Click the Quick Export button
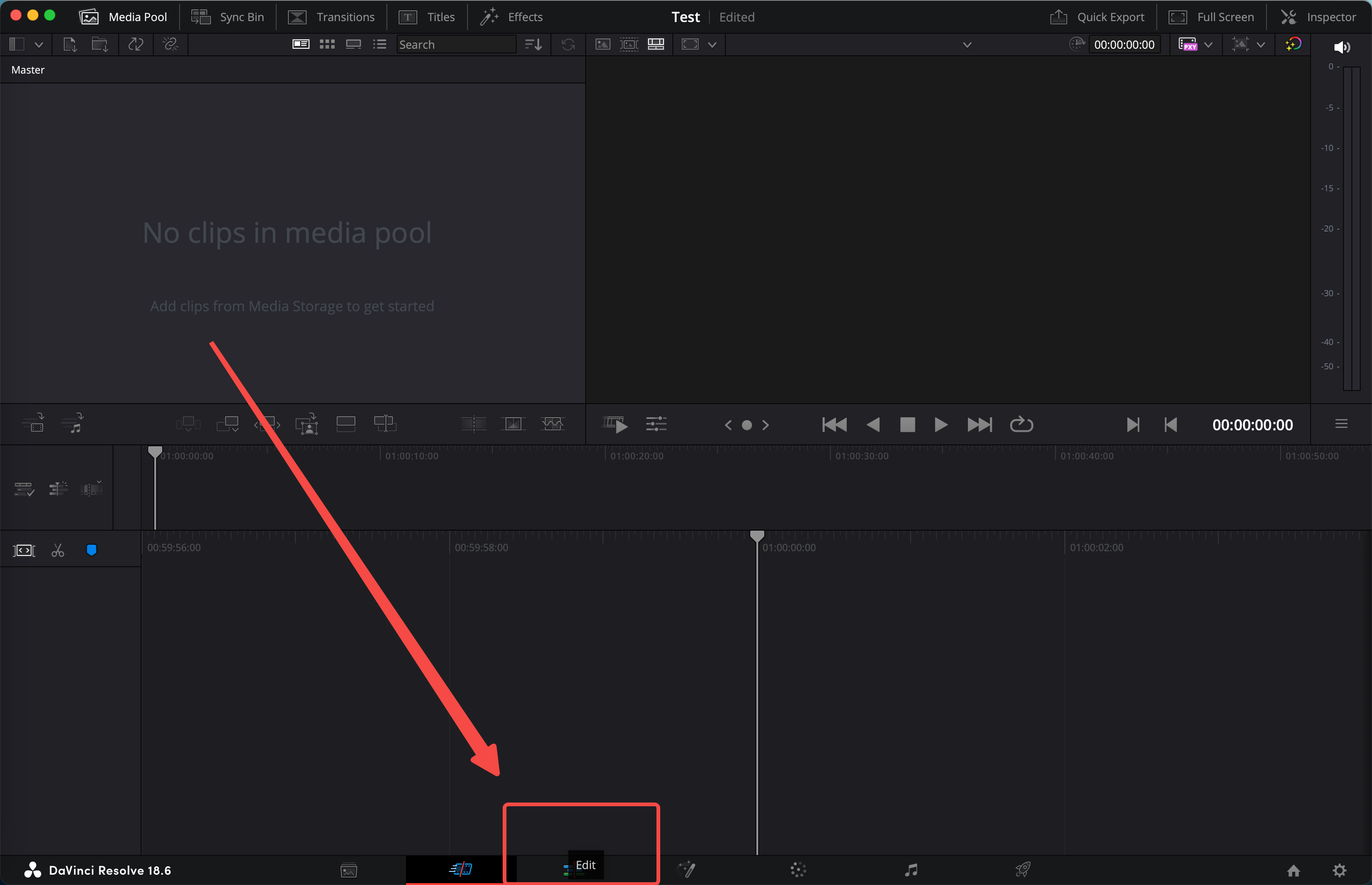The width and height of the screenshot is (1372, 885). 1097,17
